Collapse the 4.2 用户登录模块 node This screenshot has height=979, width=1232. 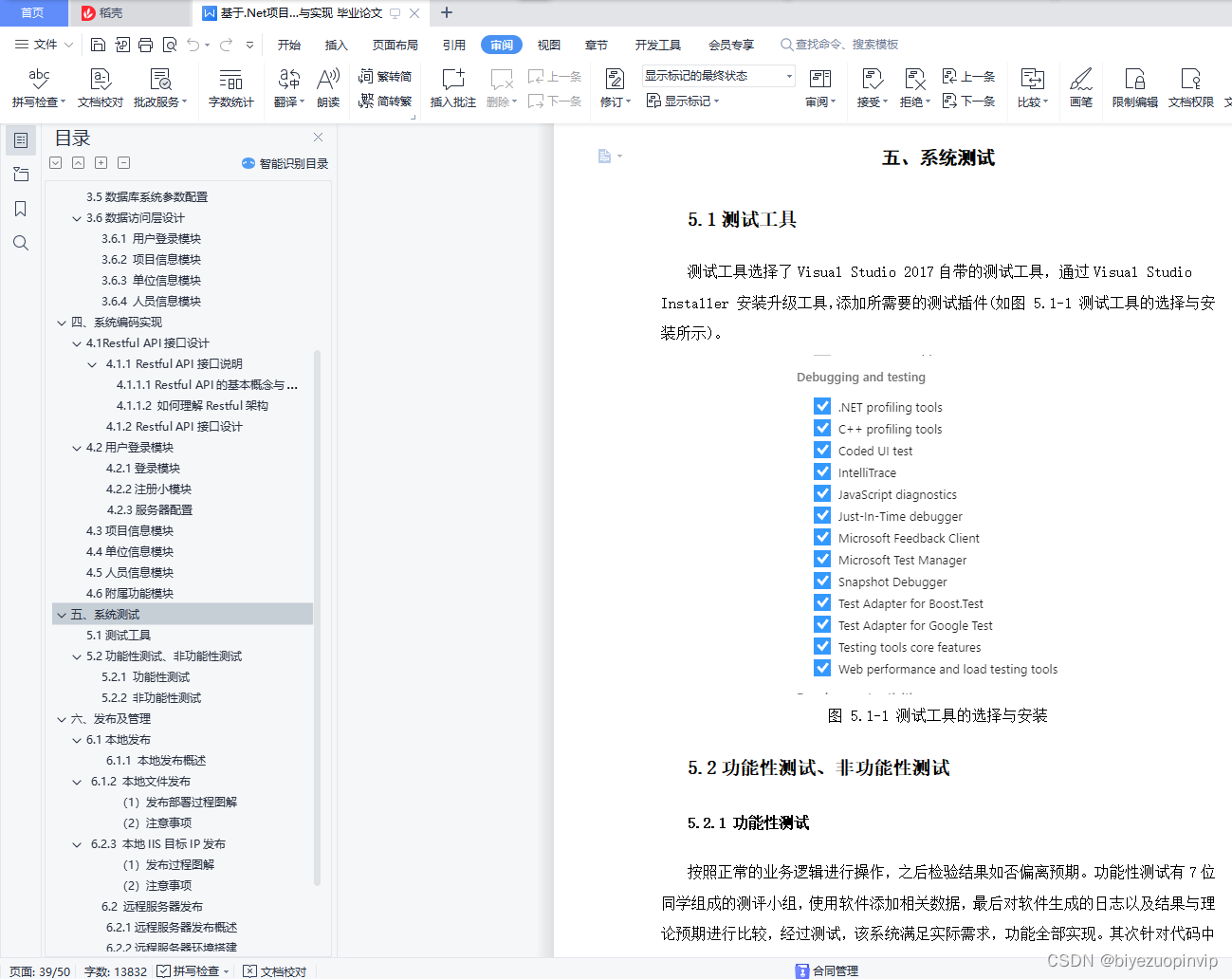click(x=77, y=448)
